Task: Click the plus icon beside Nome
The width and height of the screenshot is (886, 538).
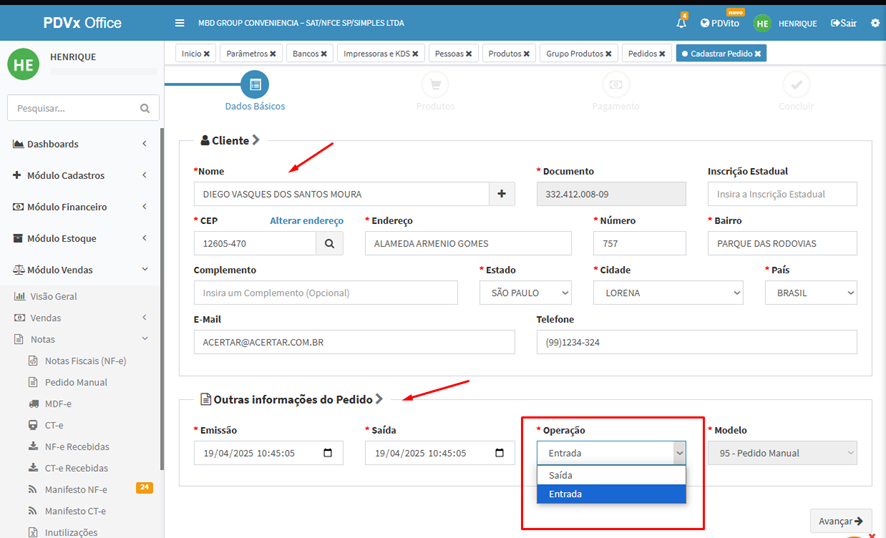Action: pyautogui.click(x=502, y=194)
